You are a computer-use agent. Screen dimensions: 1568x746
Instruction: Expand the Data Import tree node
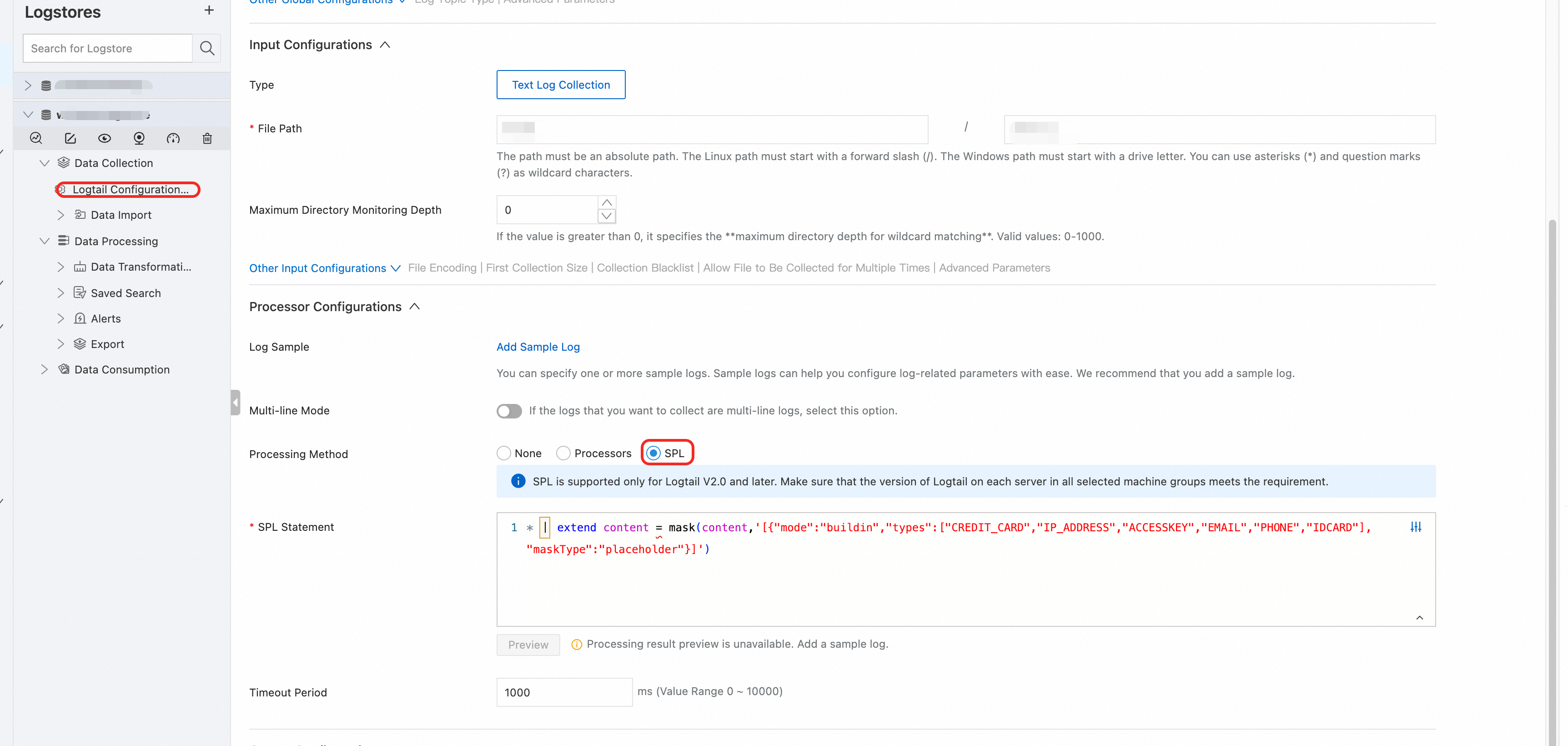pyautogui.click(x=60, y=214)
